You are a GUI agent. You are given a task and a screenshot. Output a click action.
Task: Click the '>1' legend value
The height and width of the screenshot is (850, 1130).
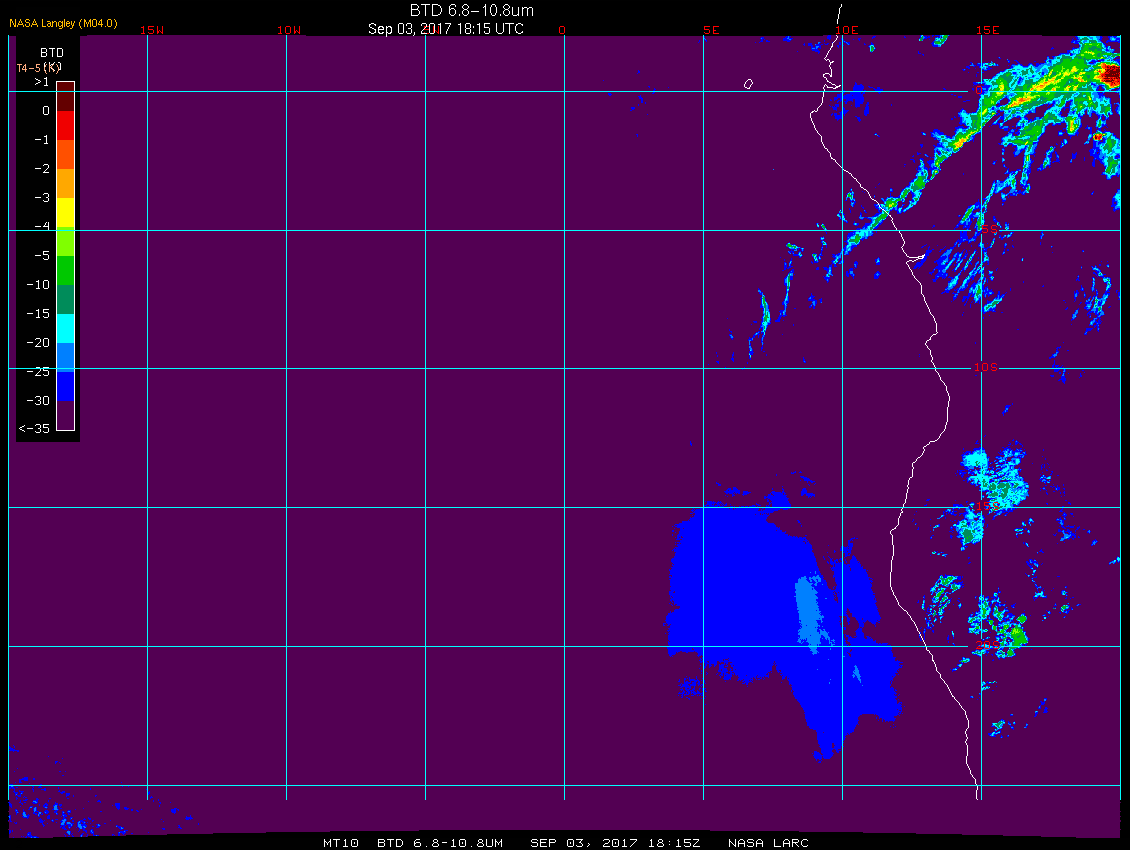pyautogui.click(x=42, y=82)
